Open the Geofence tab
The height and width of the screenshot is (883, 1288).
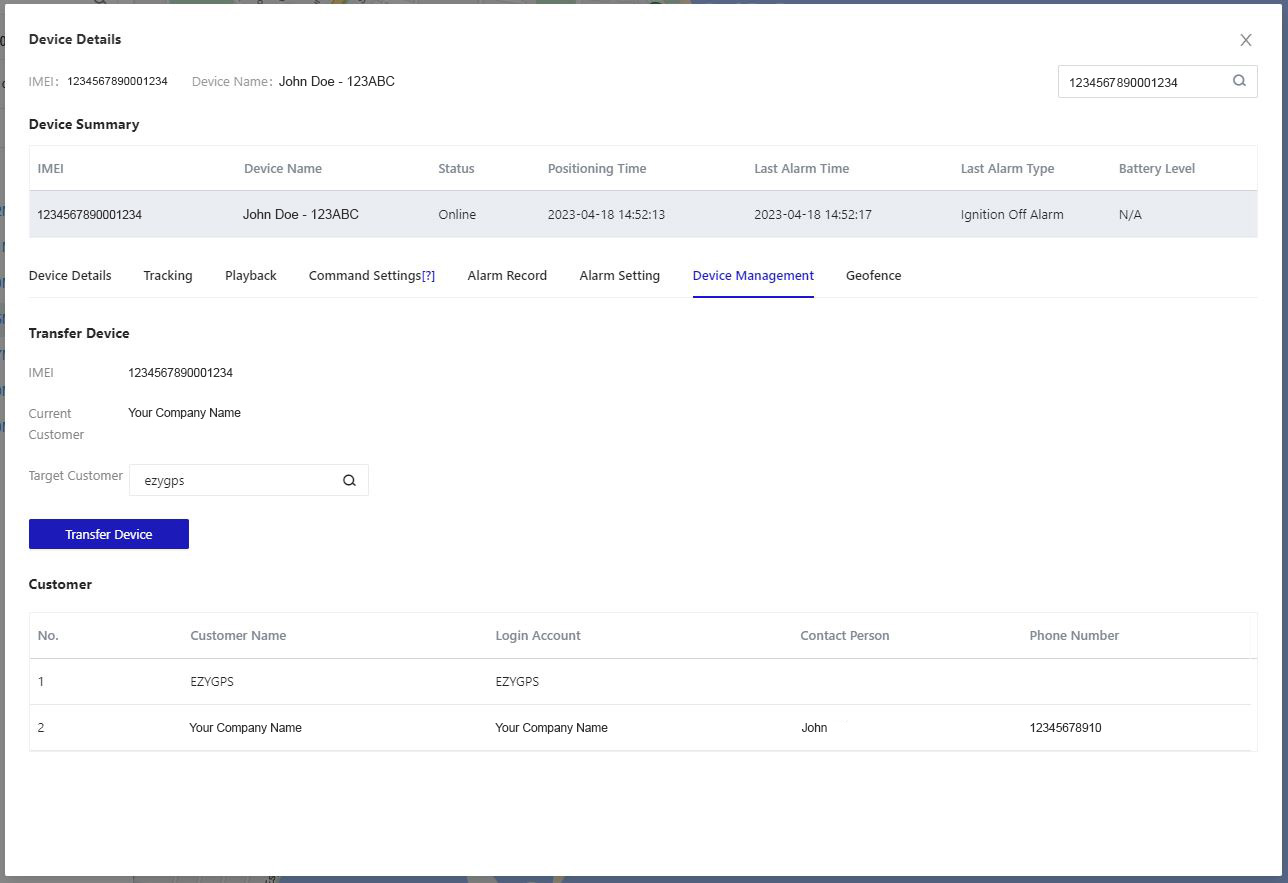click(x=873, y=276)
